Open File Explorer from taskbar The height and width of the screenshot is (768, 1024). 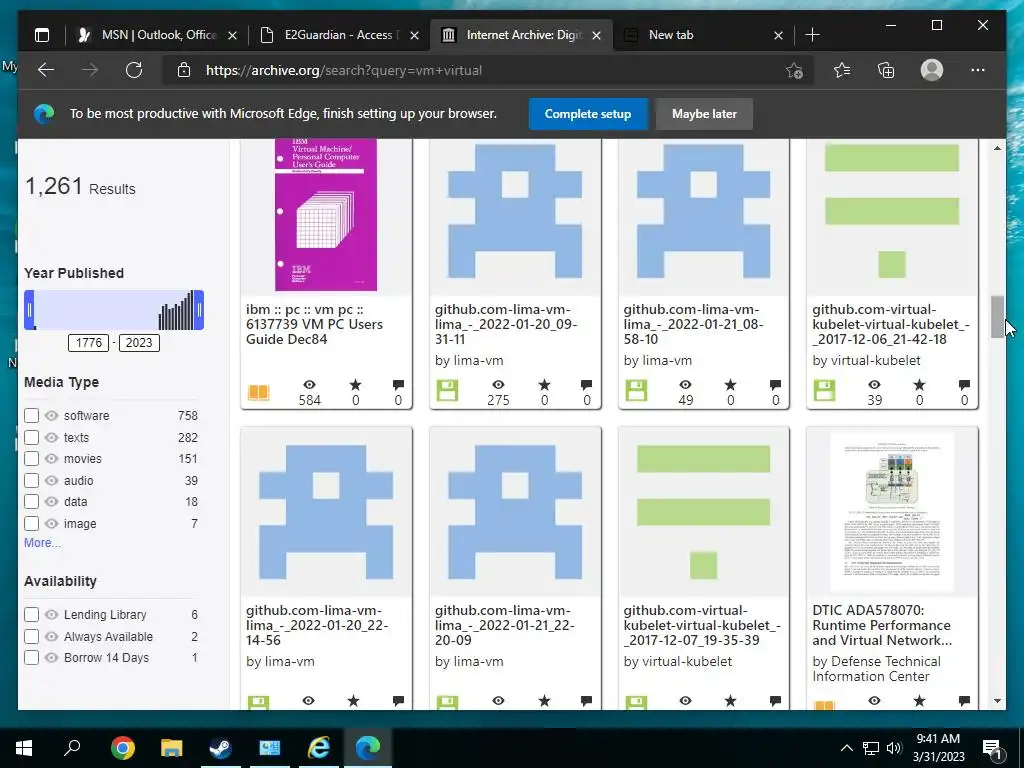pos(172,748)
